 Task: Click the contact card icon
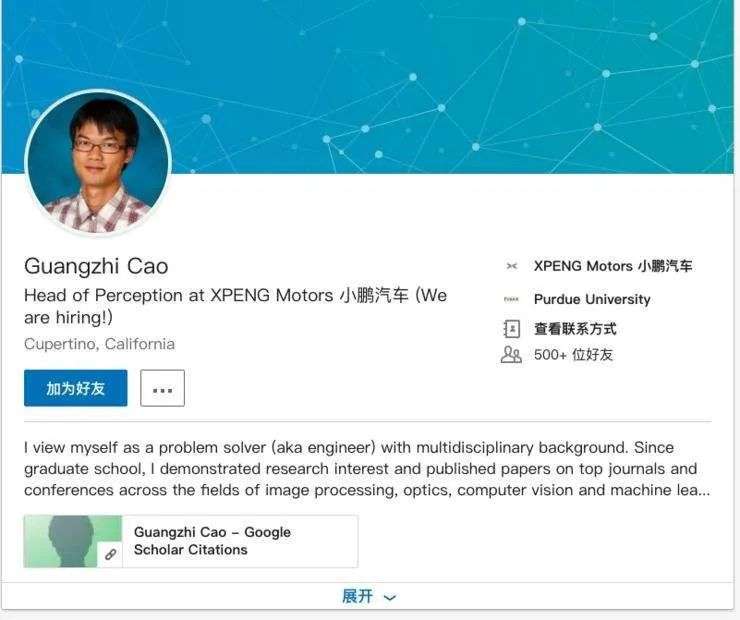click(512, 329)
